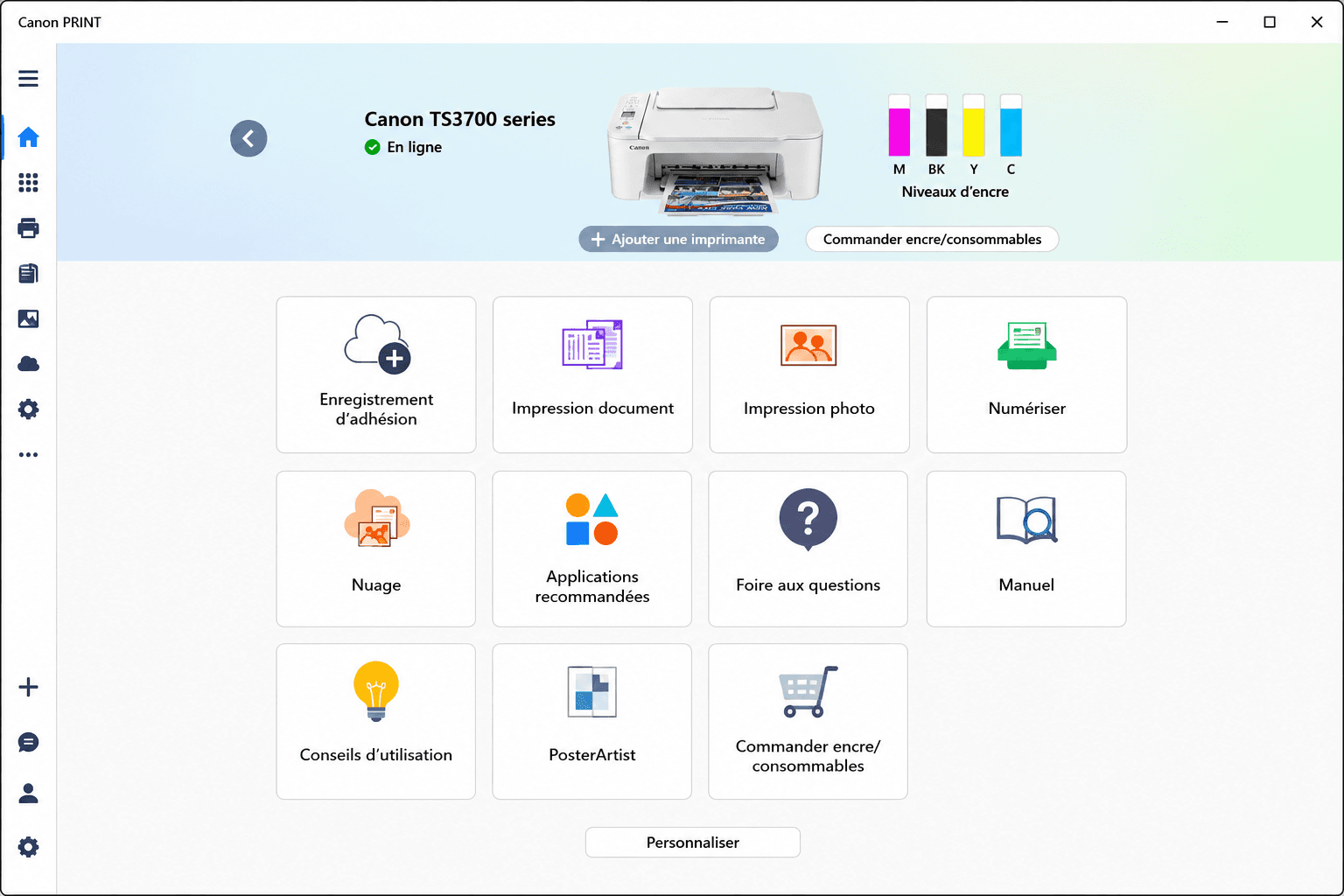Open the user account sidebar icon
The height and width of the screenshot is (896, 1344).
coord(28,794)
